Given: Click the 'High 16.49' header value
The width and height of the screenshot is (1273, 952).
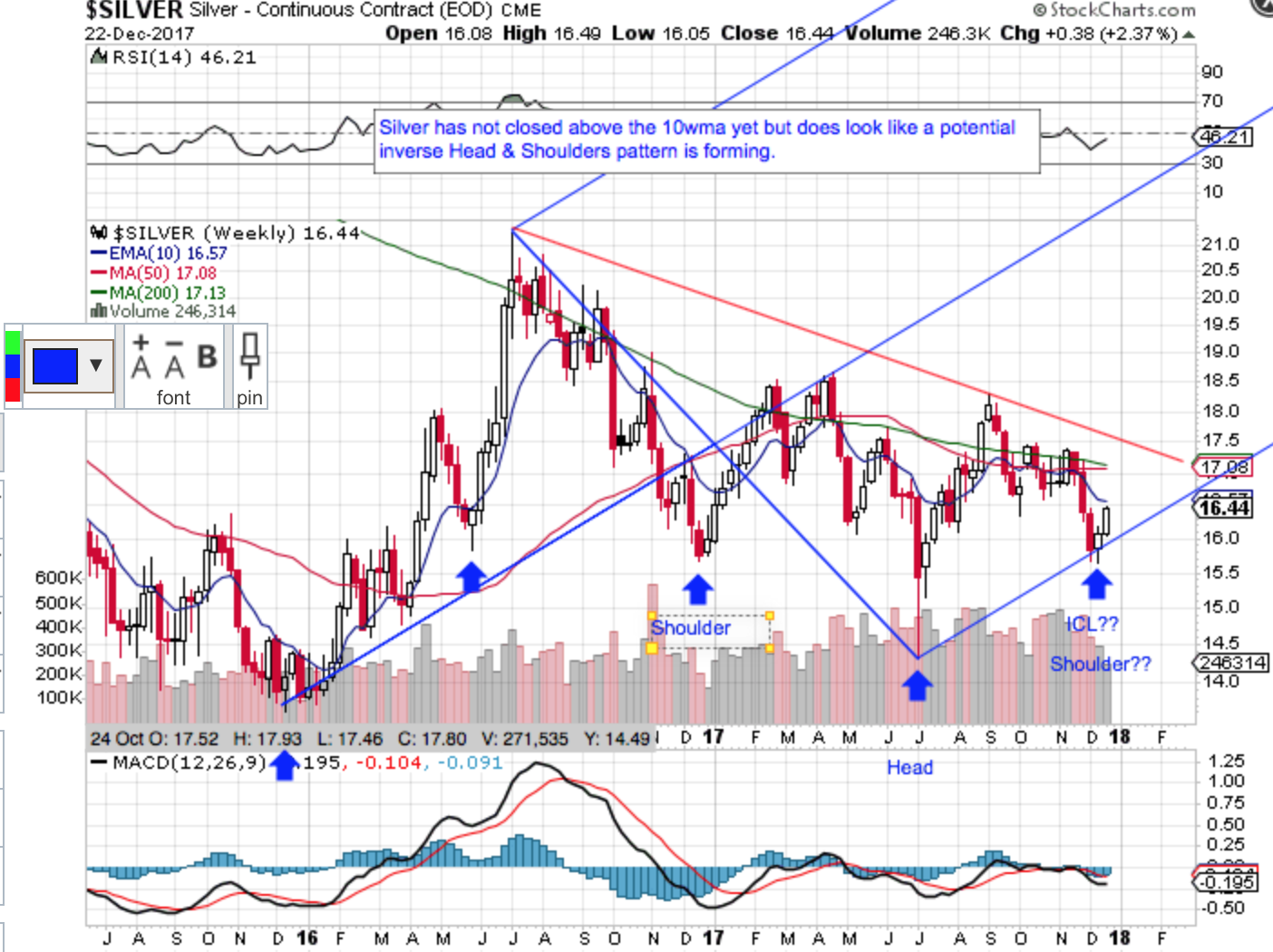Looking at the screenshot, I should coord(552,34).
